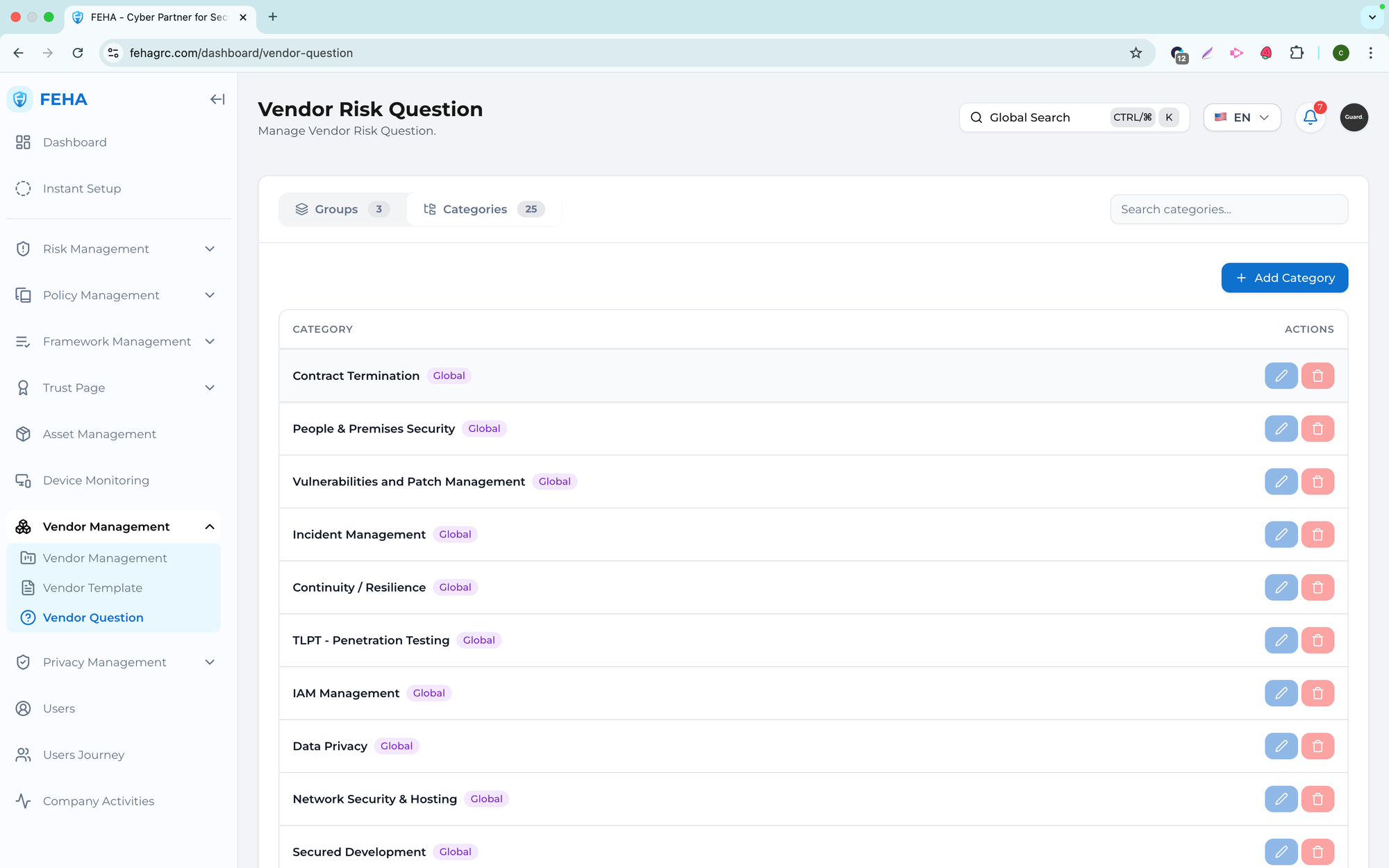The height and width of the screenshot is (868, 1389).
Task: Bookmark this page with star icon
Action: [x=1136, y=53]
